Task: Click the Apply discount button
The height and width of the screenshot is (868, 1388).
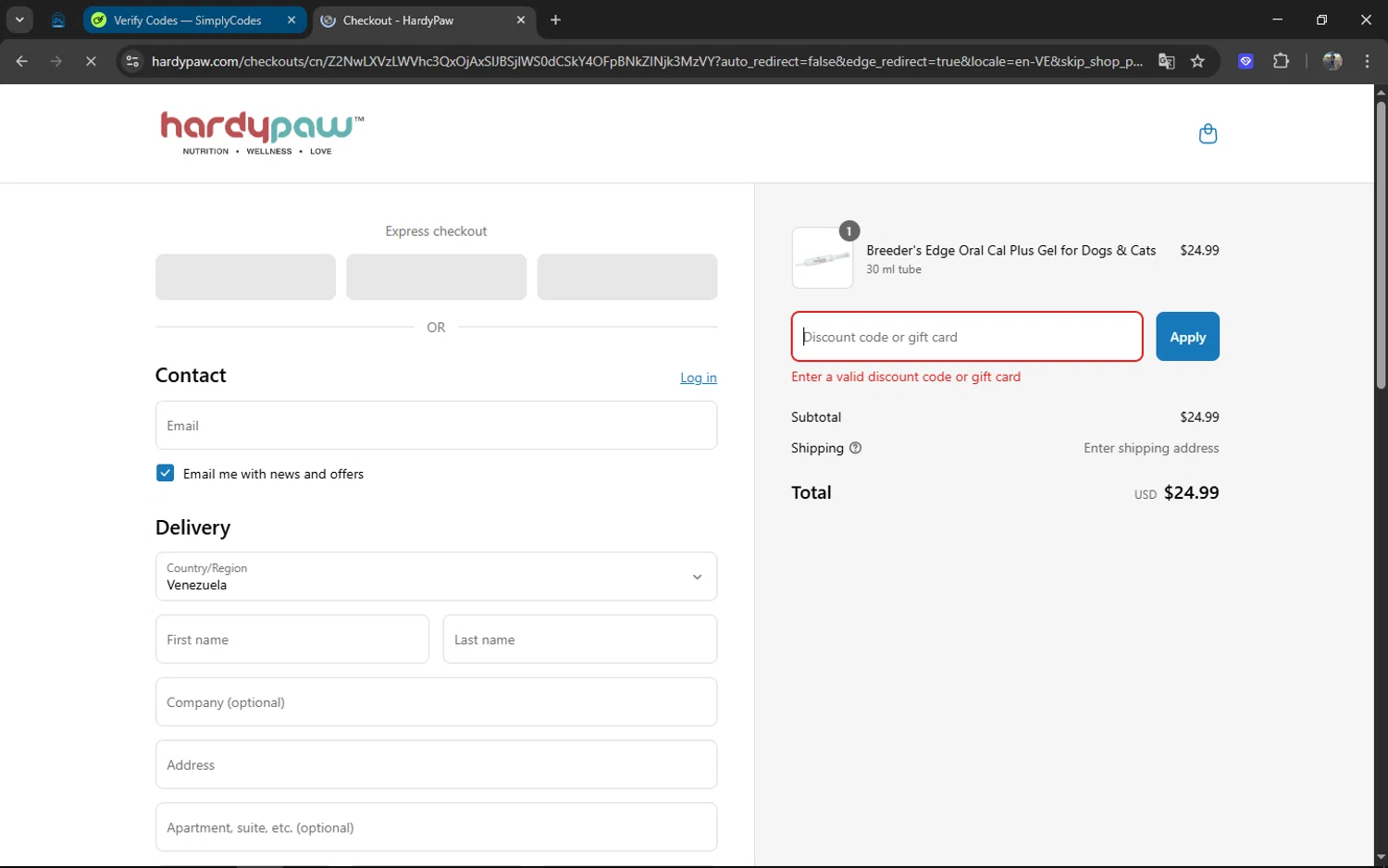Action: [1187, 337]
